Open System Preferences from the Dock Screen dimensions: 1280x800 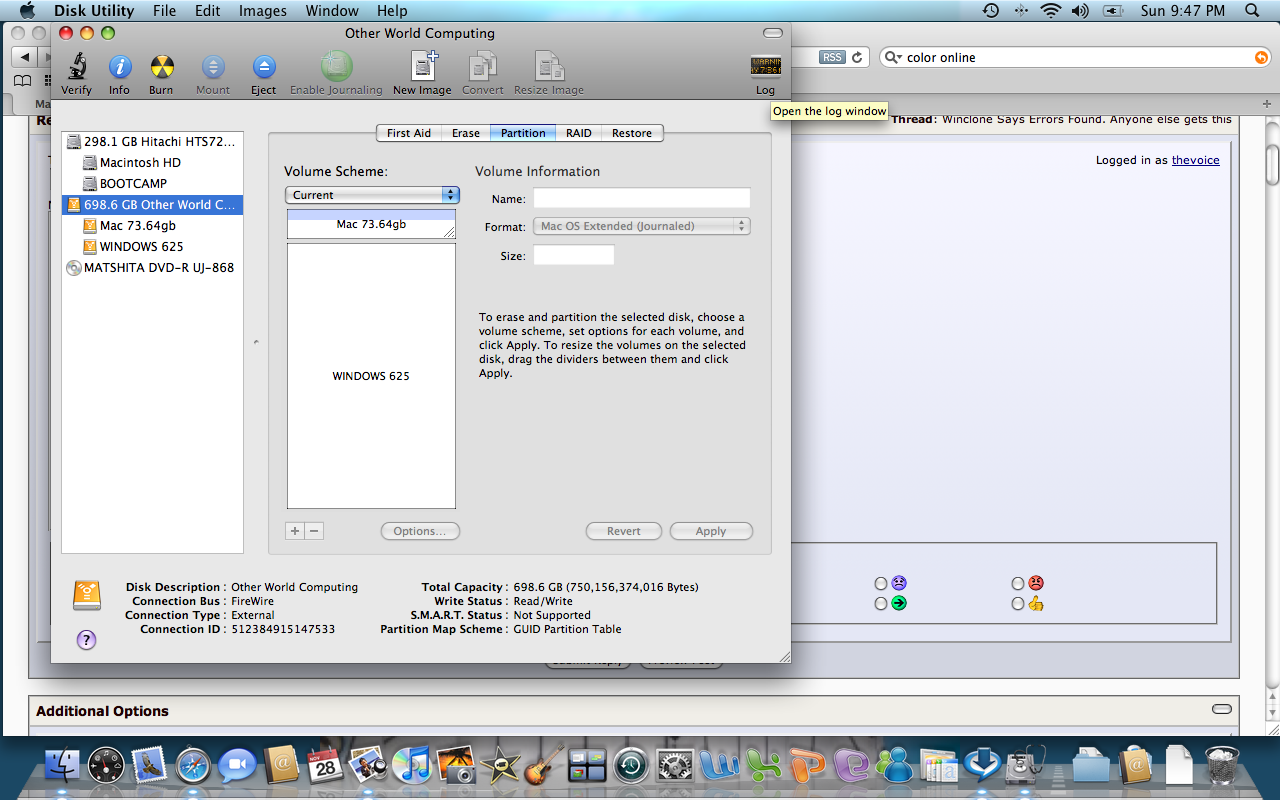675,766
